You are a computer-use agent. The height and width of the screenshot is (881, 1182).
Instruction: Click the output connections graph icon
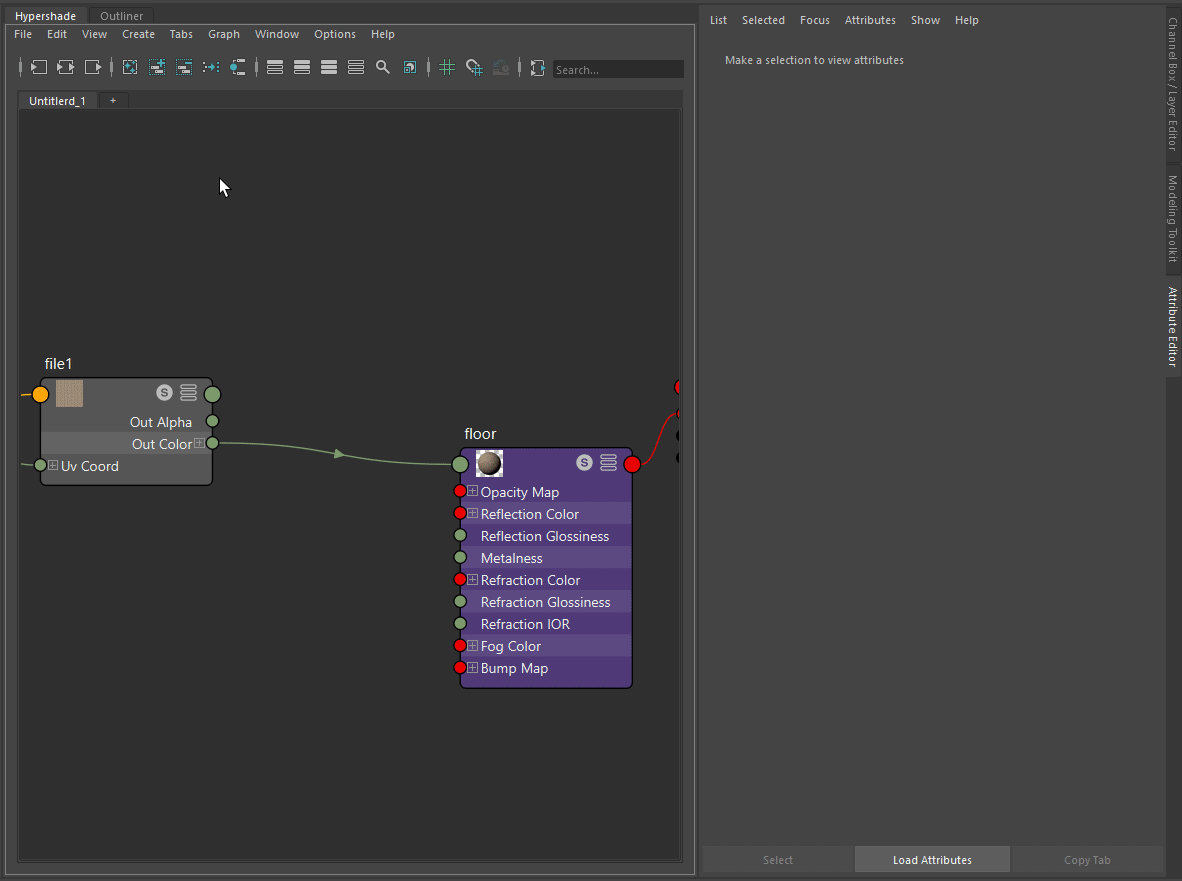[x=93, y=67]
